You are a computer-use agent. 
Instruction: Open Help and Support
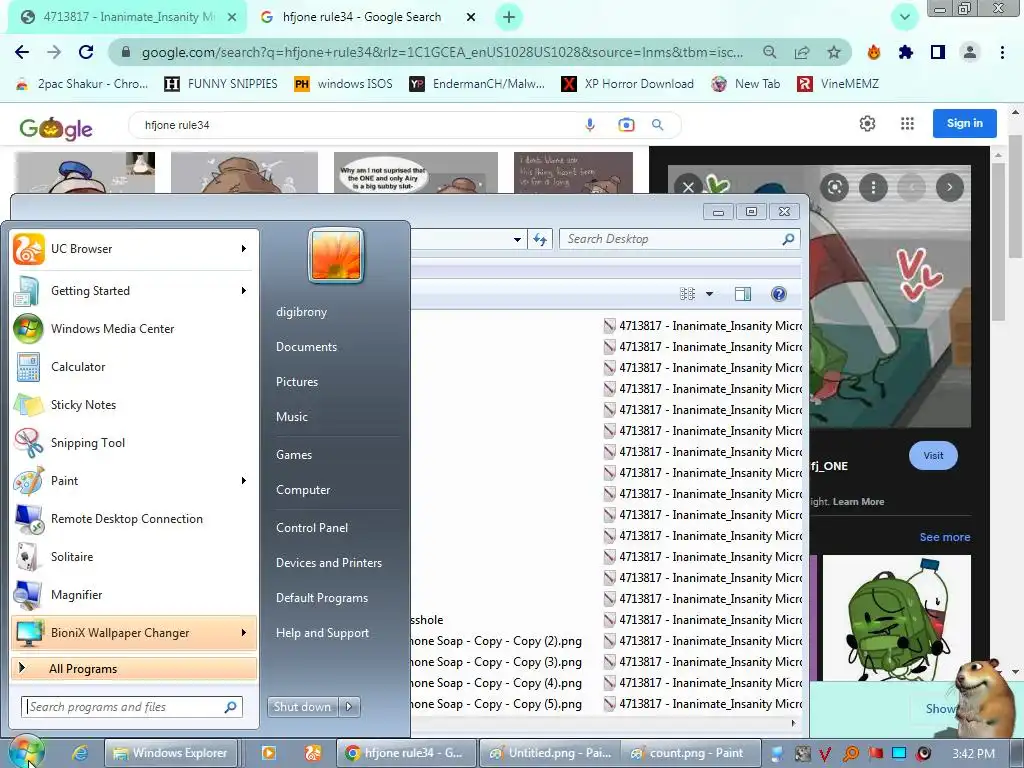pyautogui.click(x=323, y=633)
